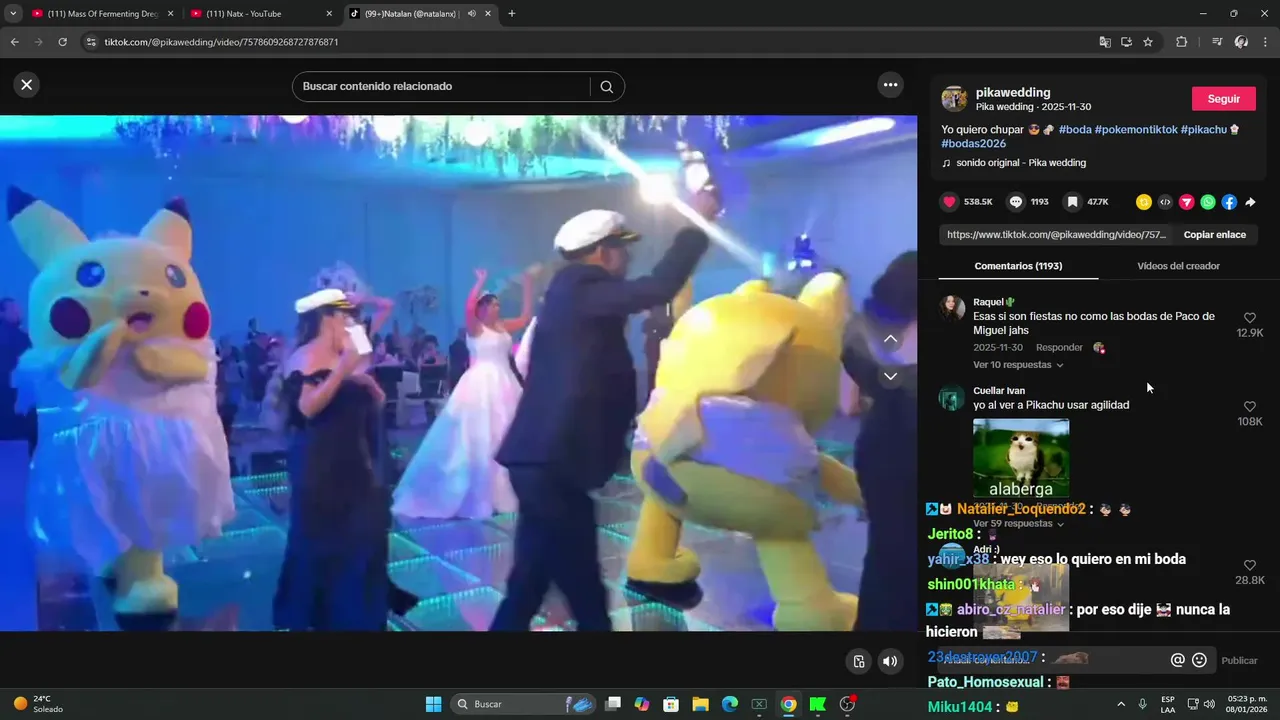Expand Ver 10 respuestas under Raquel's comment

pos(1018,365)
